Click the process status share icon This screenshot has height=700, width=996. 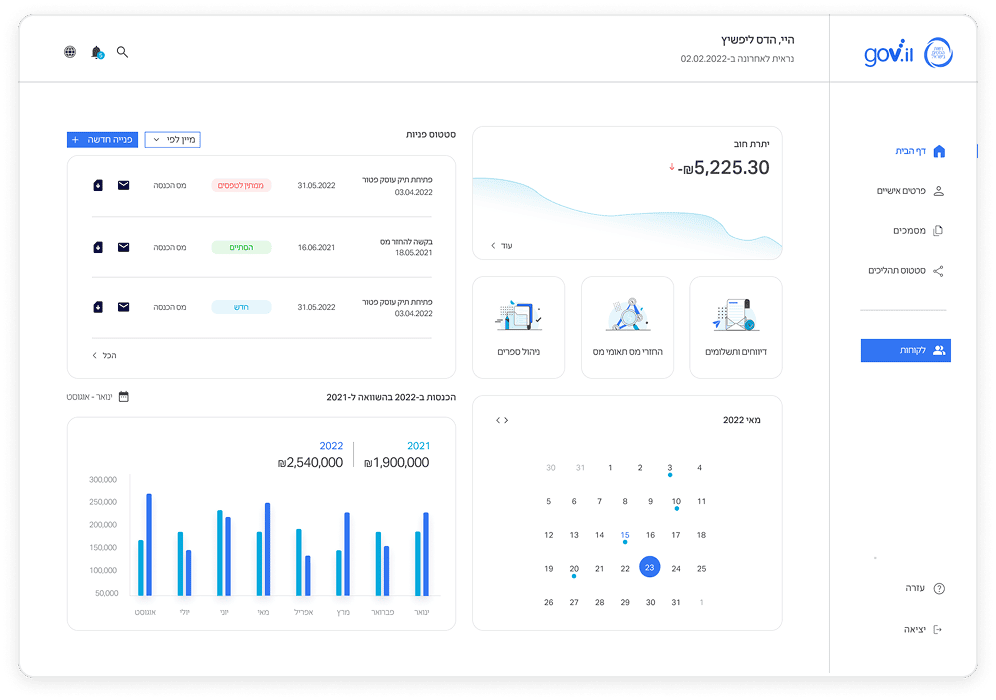[938, 271]
